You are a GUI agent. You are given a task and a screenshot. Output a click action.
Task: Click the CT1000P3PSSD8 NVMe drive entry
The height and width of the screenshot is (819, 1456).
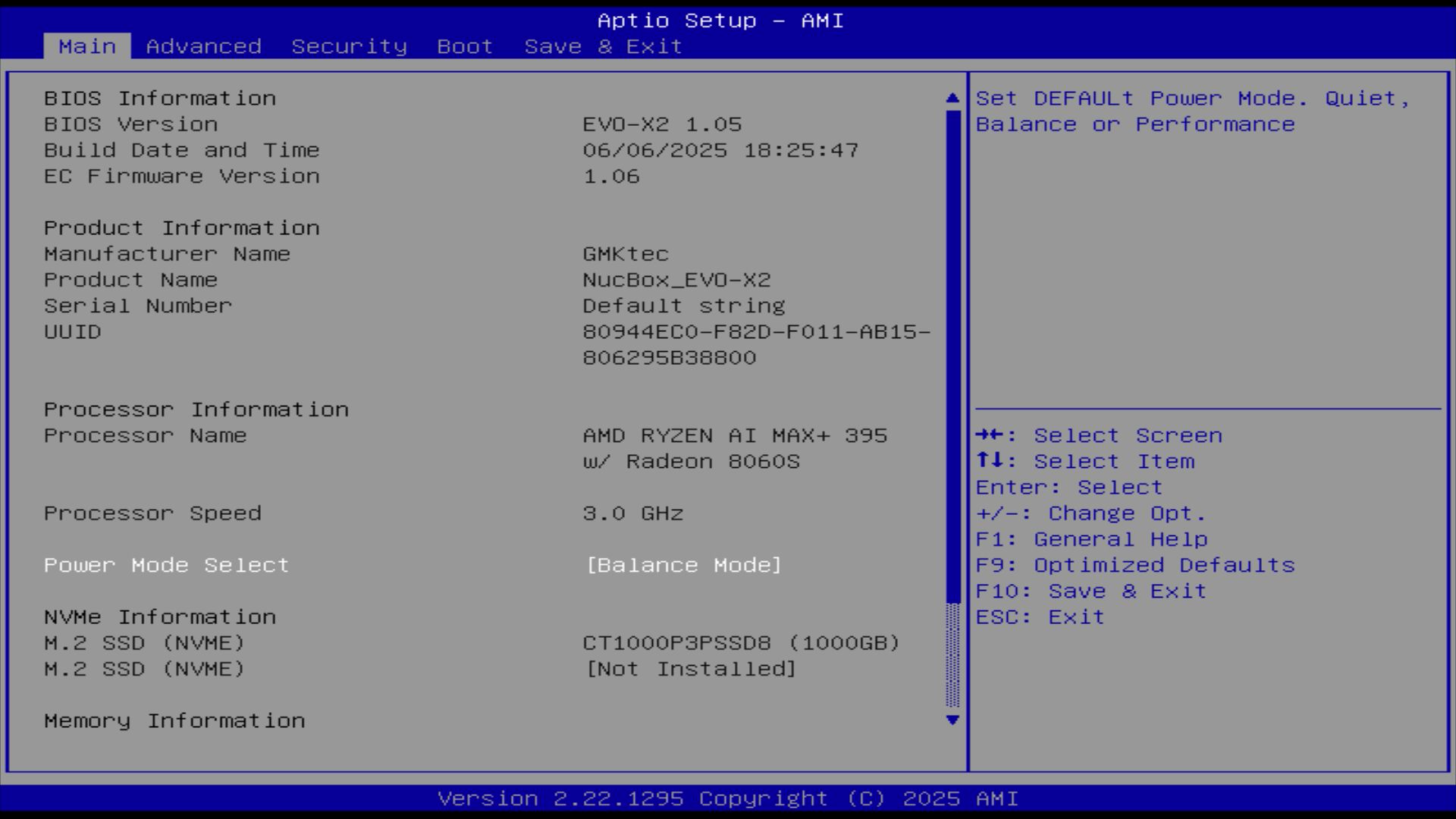tap(740, 643)
